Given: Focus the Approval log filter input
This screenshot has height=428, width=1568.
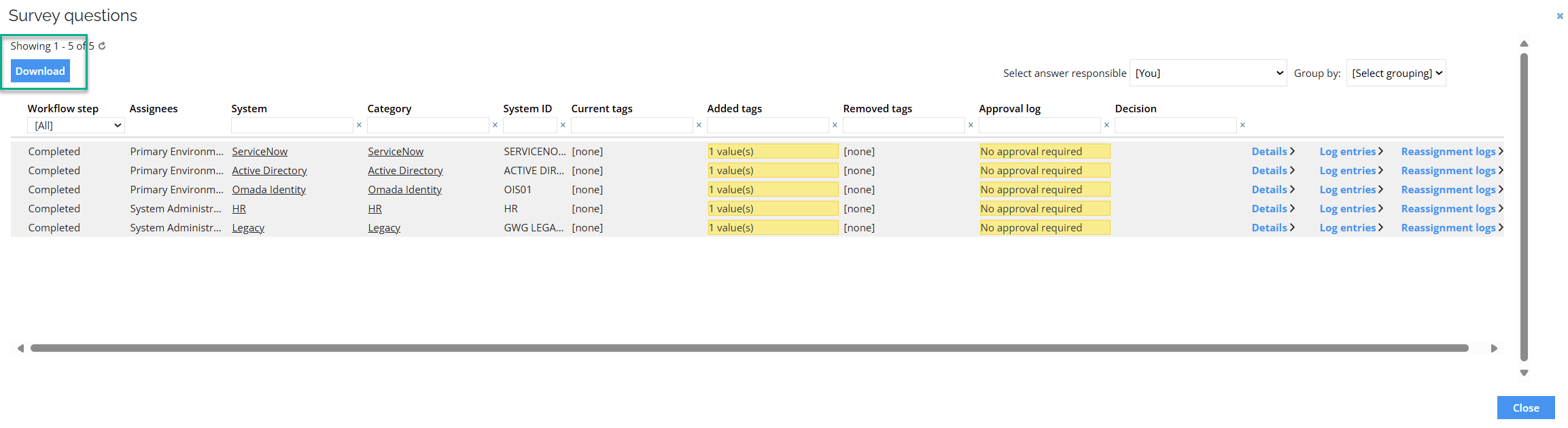Looking at the screenshot, I should [x=1040, y=125].
